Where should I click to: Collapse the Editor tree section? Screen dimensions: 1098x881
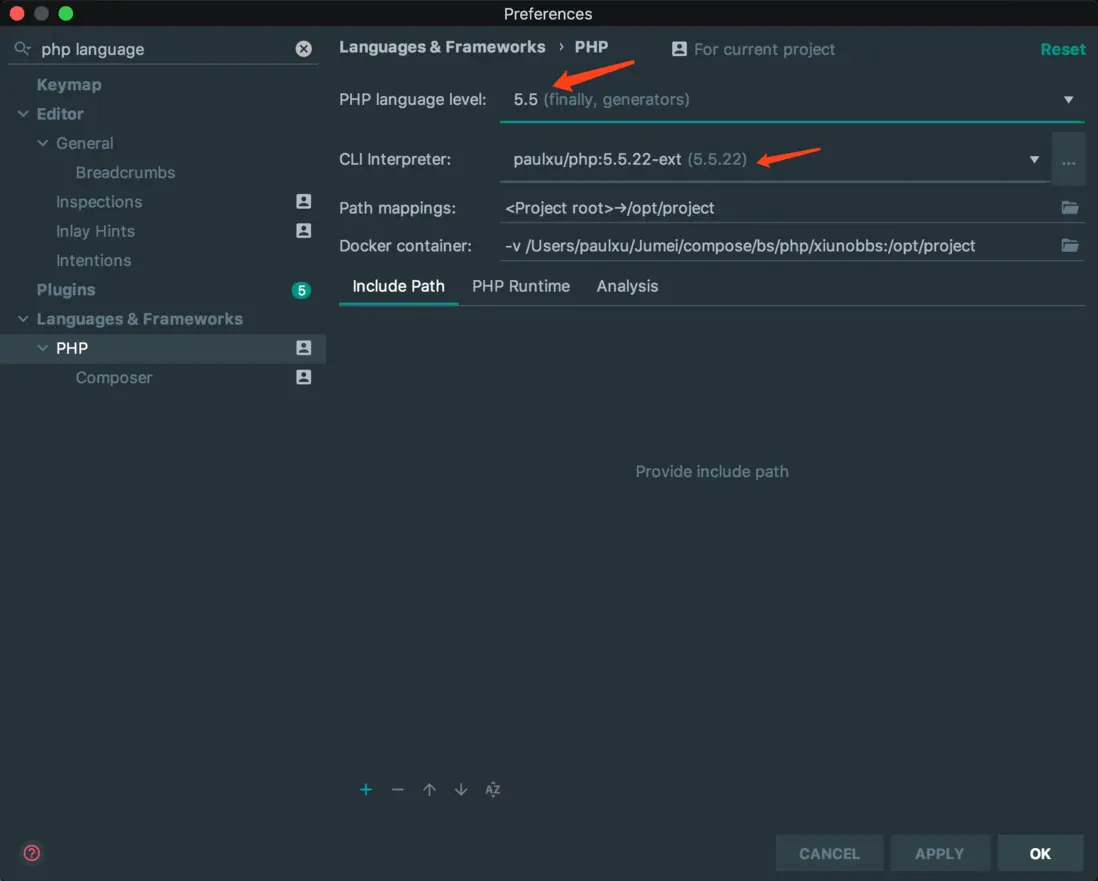23,114
